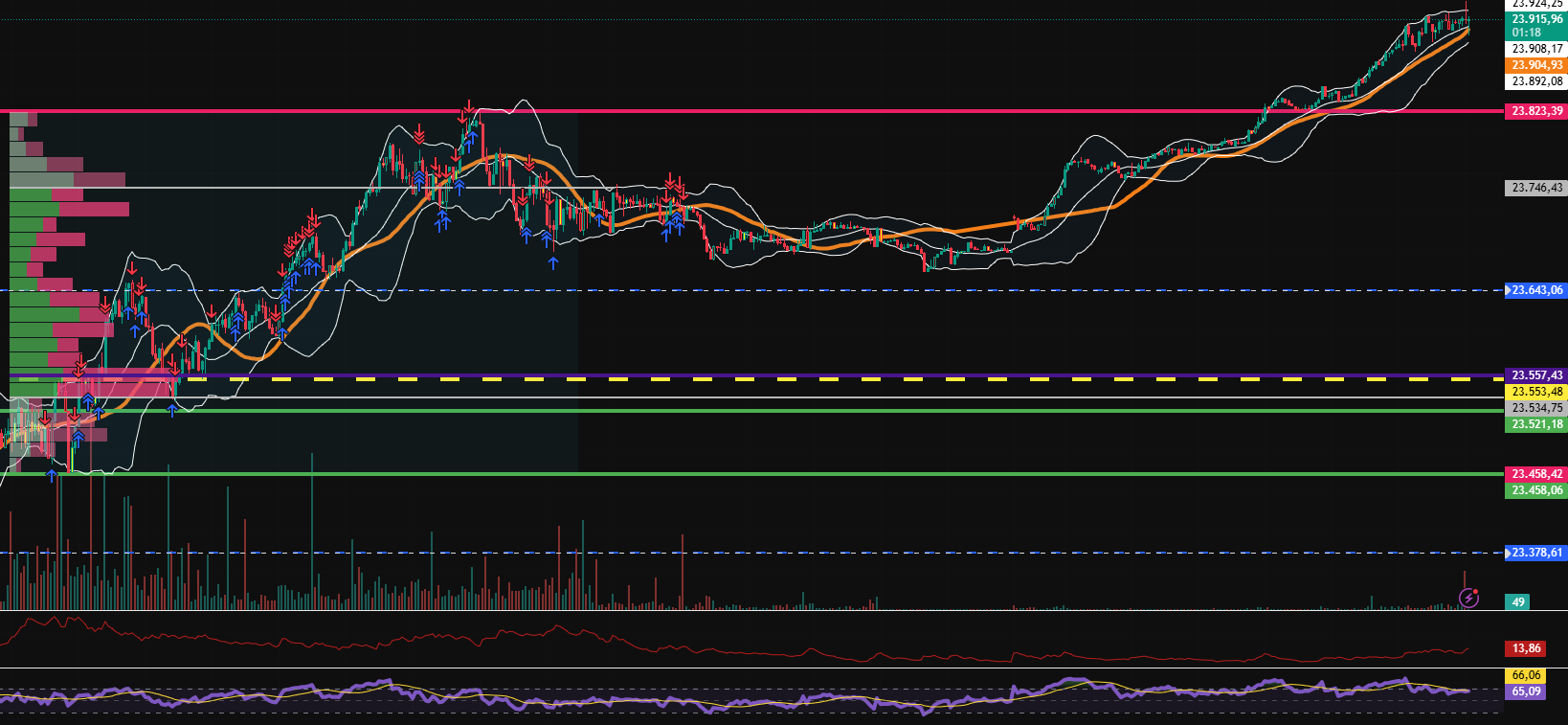Viewport: 1568px width, 725px height.
Task: Click the current price label 23.915,96
Action: (x=1536, y=19)
